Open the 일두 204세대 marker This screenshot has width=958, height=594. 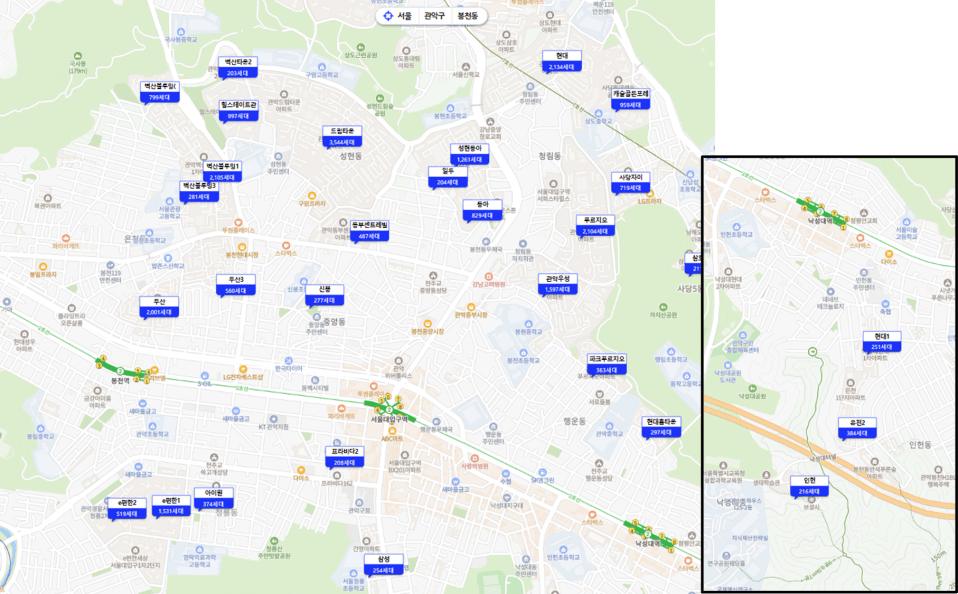click(448, 177)
